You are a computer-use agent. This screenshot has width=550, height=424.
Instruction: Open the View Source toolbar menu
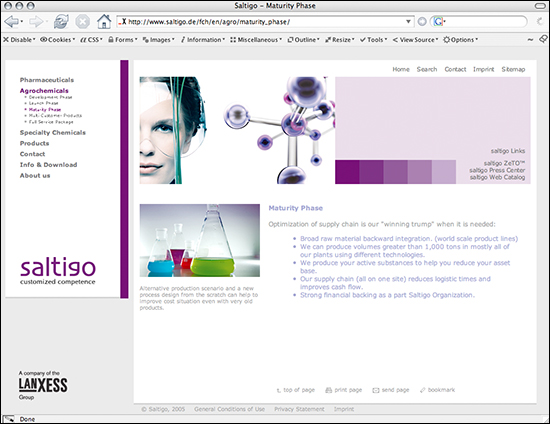[415, 40]
